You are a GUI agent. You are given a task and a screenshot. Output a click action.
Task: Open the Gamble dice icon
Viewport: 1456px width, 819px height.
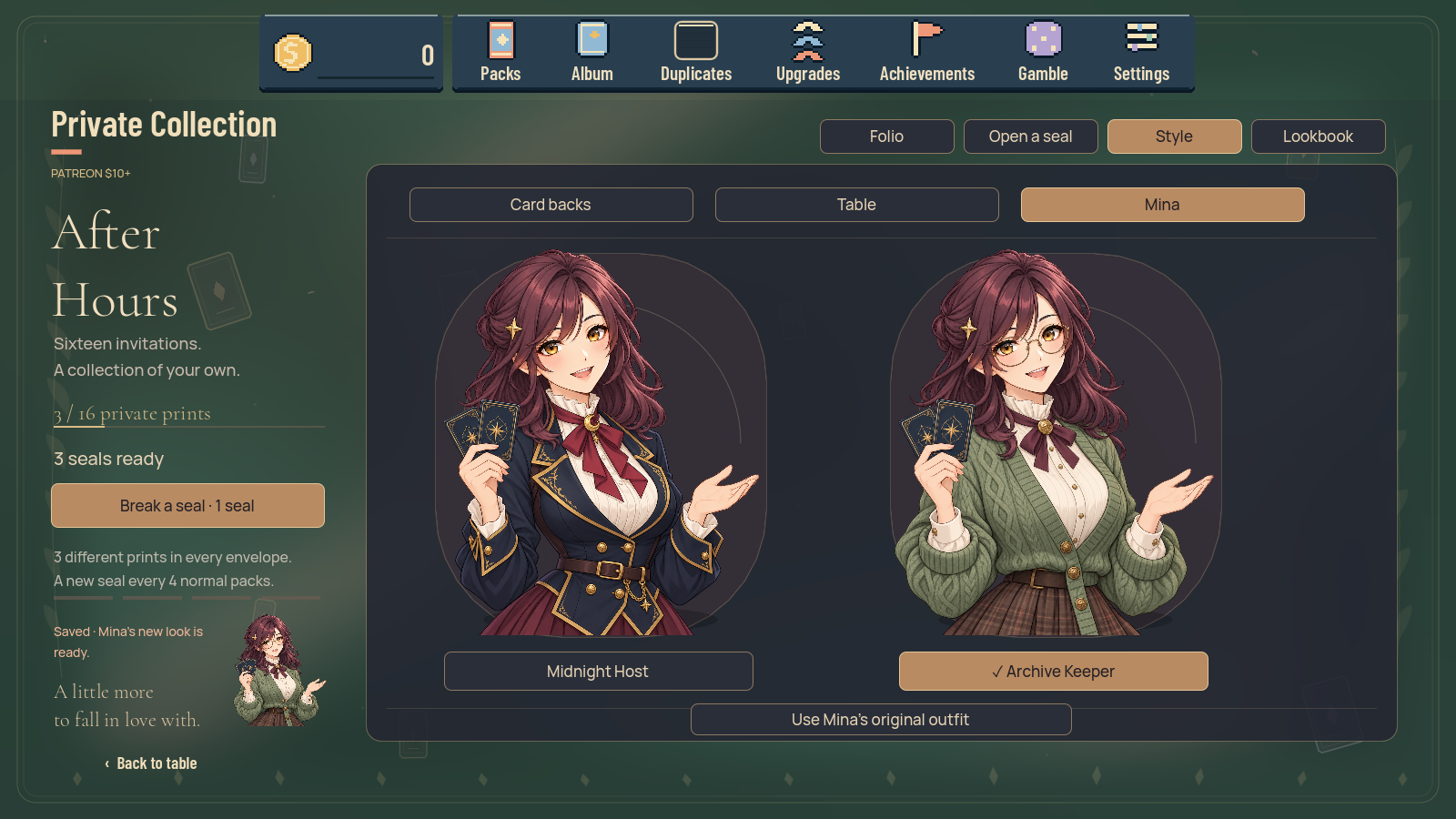coord(1043,40)
